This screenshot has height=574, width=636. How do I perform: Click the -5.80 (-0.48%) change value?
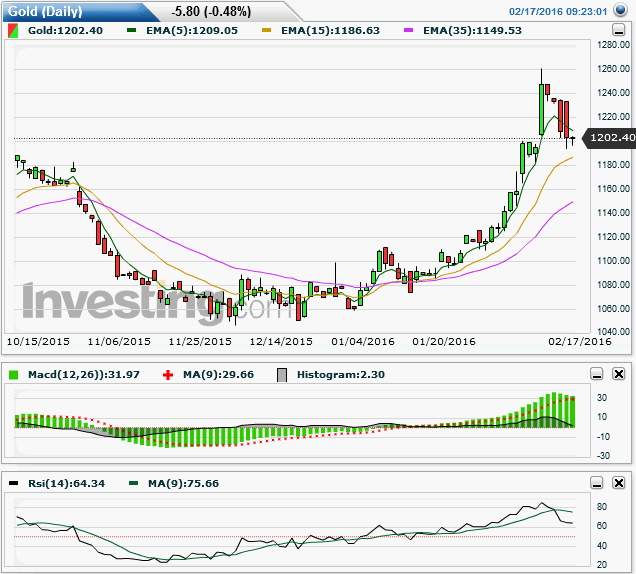coord(211,11)
